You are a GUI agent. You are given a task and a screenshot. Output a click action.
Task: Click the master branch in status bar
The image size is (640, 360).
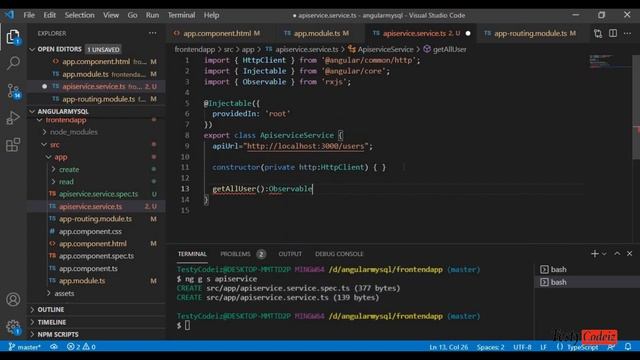(24, 347)
